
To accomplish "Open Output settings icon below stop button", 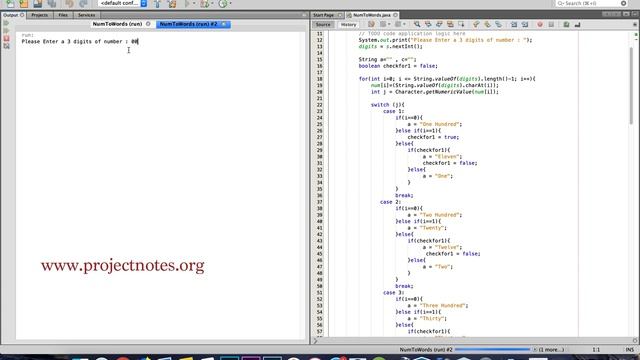I will [7, 46].
